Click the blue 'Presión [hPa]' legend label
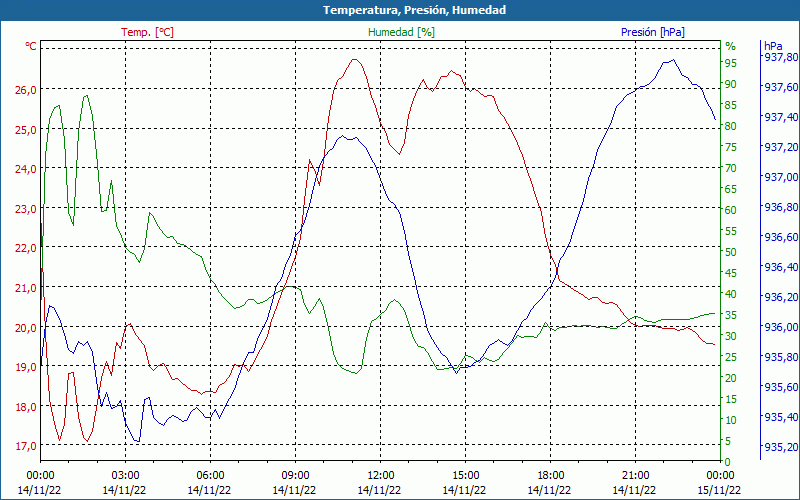This screenshot has height=500, width=800. click(653, 32)
